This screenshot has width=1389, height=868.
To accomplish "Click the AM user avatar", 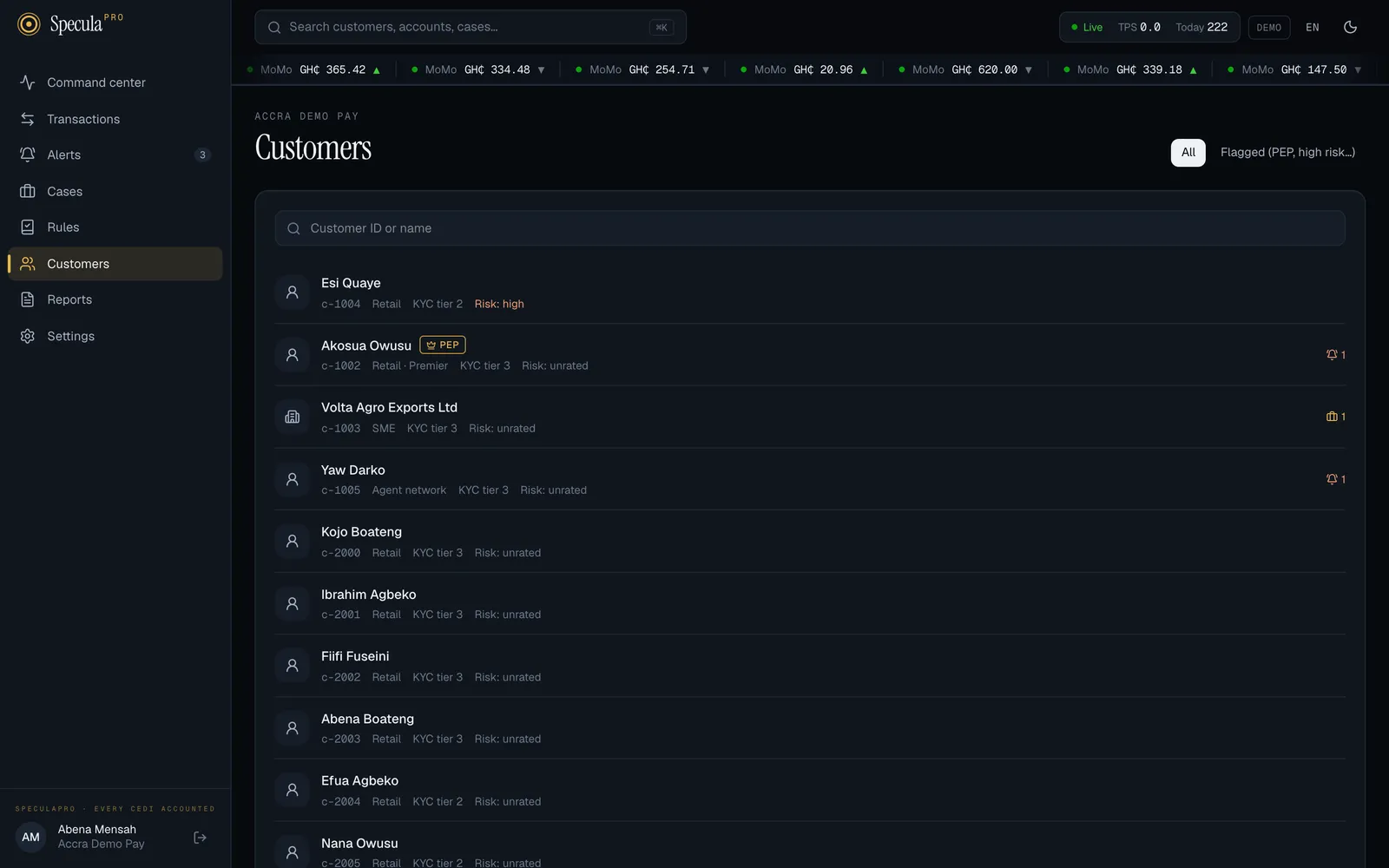I will [30, 838].
